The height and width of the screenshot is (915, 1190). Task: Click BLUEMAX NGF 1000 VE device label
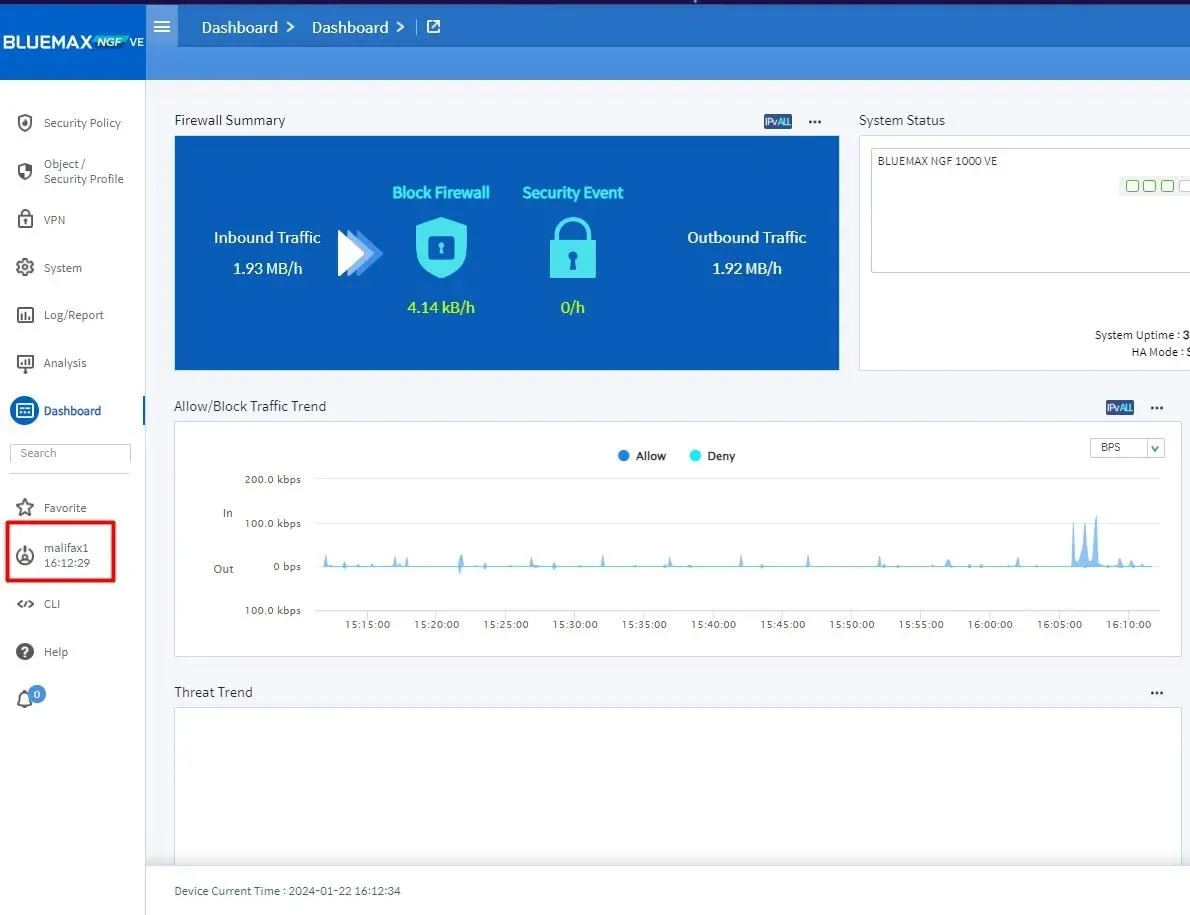(937, 161)
